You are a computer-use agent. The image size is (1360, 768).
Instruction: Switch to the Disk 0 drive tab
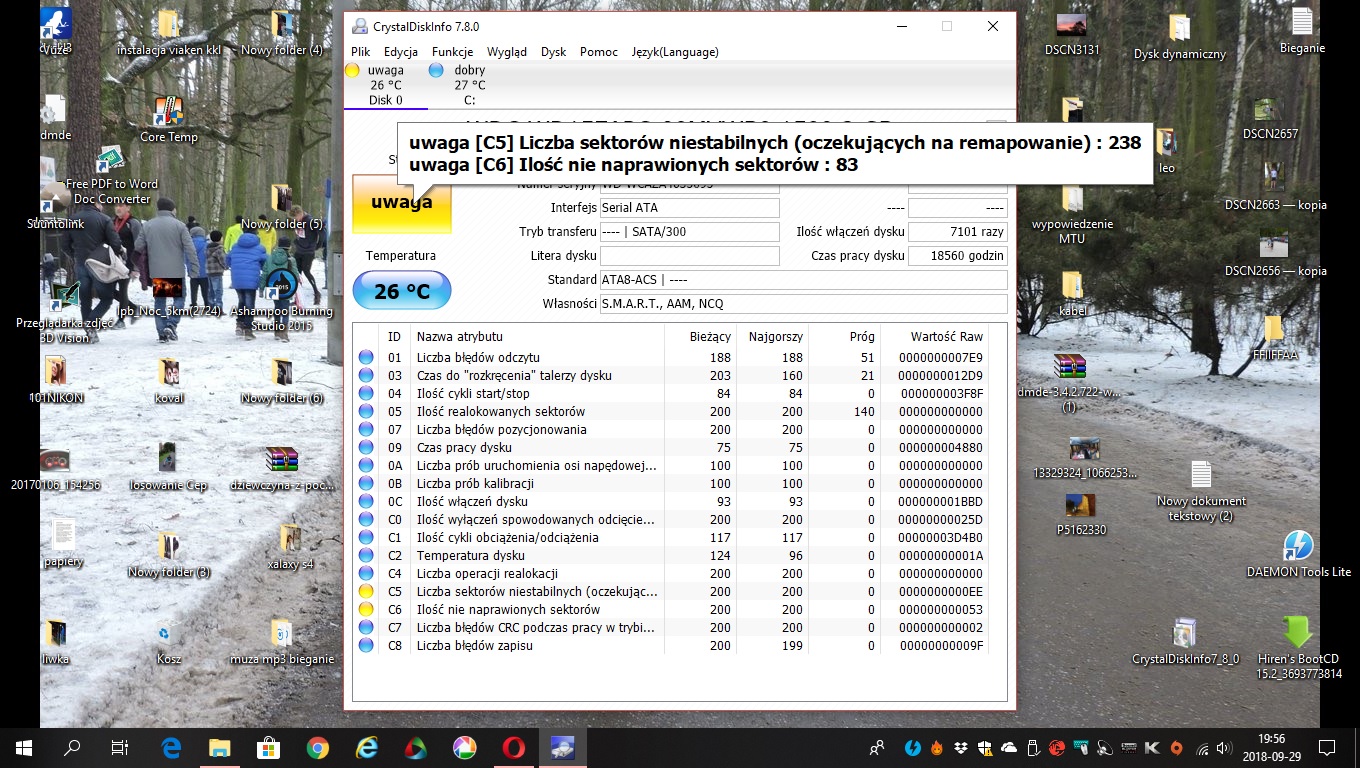(386, 85)
